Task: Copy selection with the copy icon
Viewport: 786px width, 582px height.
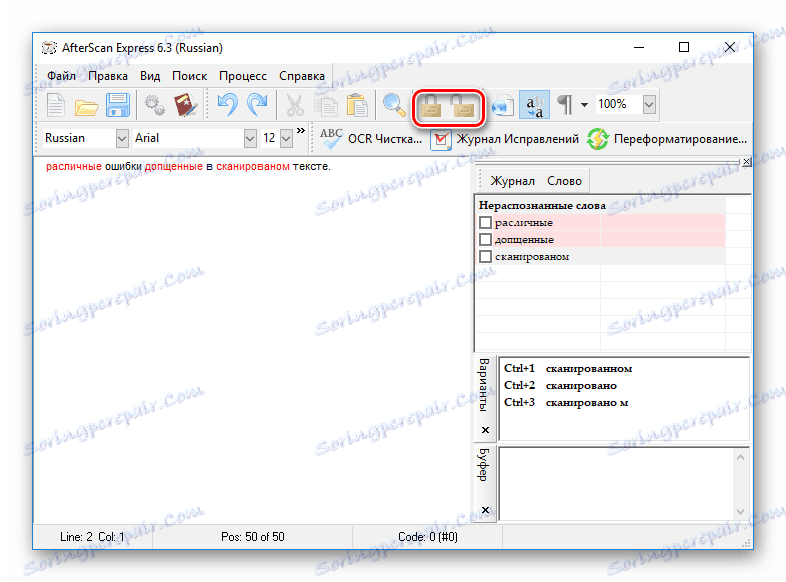Action: 326,106
